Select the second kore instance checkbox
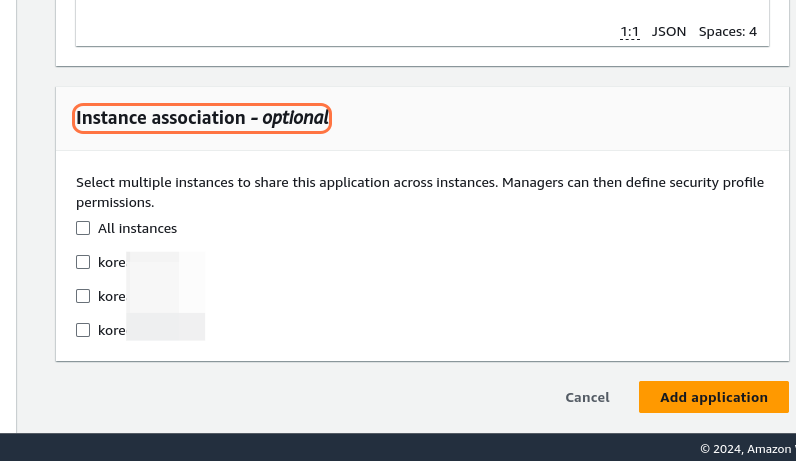Screen dimensions: 796x461 [83, 296]
